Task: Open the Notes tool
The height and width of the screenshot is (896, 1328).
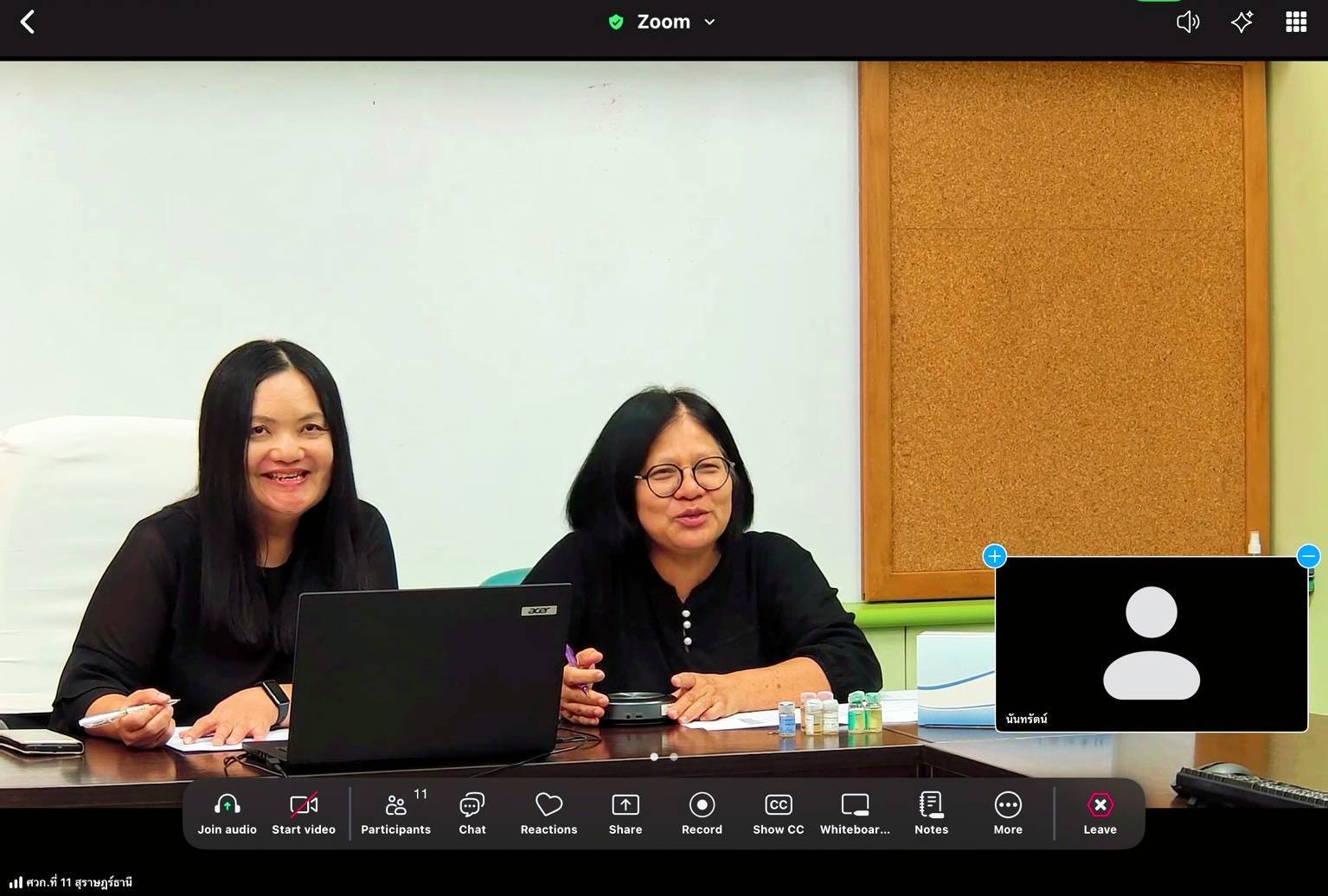Action: coord(931,813)
